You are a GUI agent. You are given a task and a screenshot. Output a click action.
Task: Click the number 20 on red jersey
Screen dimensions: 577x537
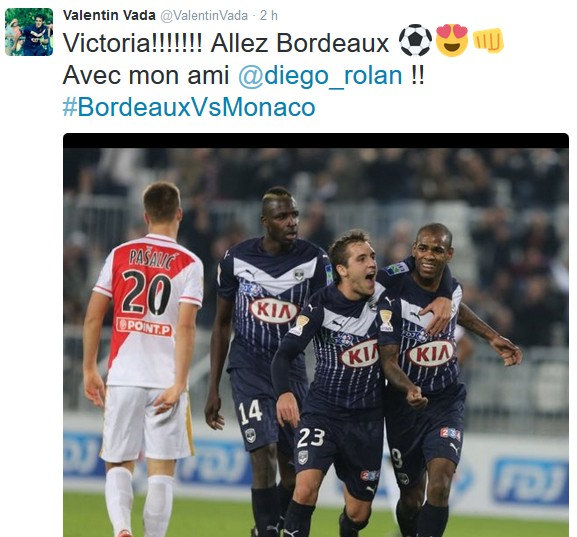(146, 293)
